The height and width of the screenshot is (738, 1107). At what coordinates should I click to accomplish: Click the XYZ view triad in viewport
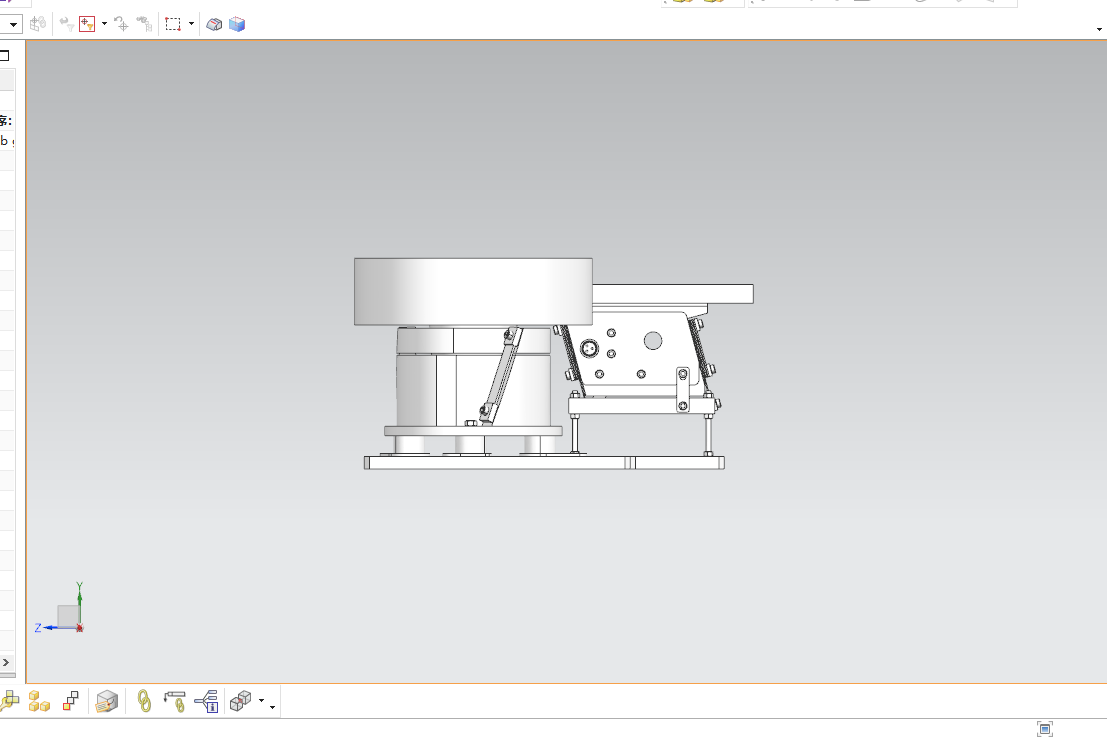tap(60, 609)
